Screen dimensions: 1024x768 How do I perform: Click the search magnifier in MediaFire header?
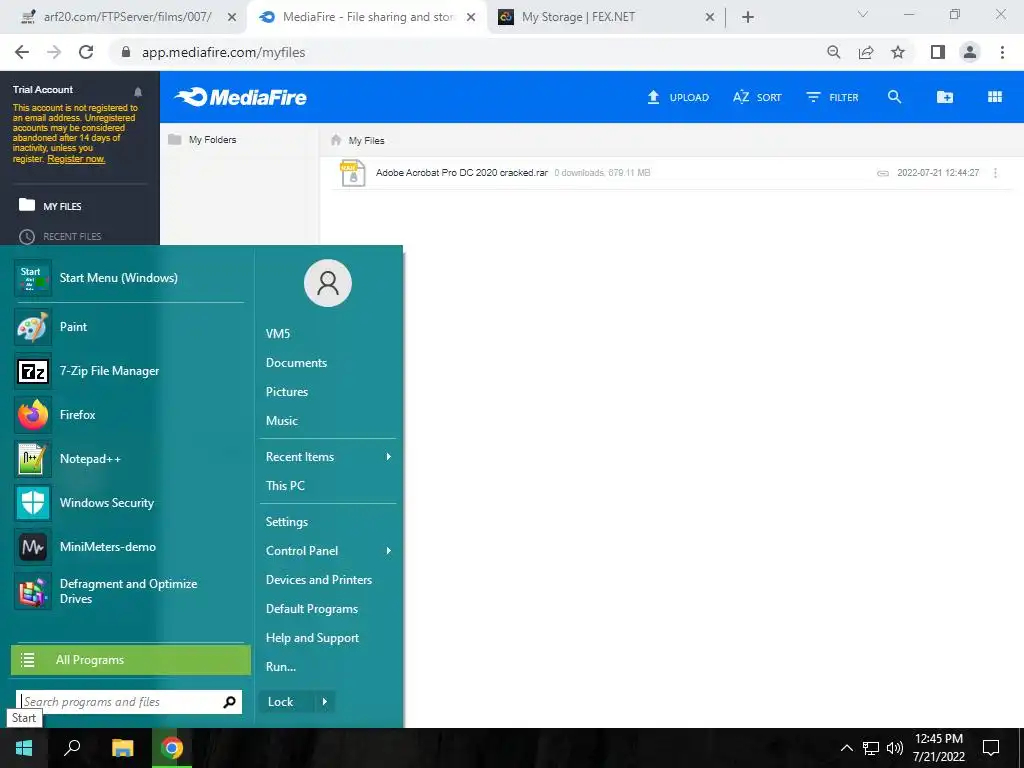pyautogui.click(x=894, y=97)
